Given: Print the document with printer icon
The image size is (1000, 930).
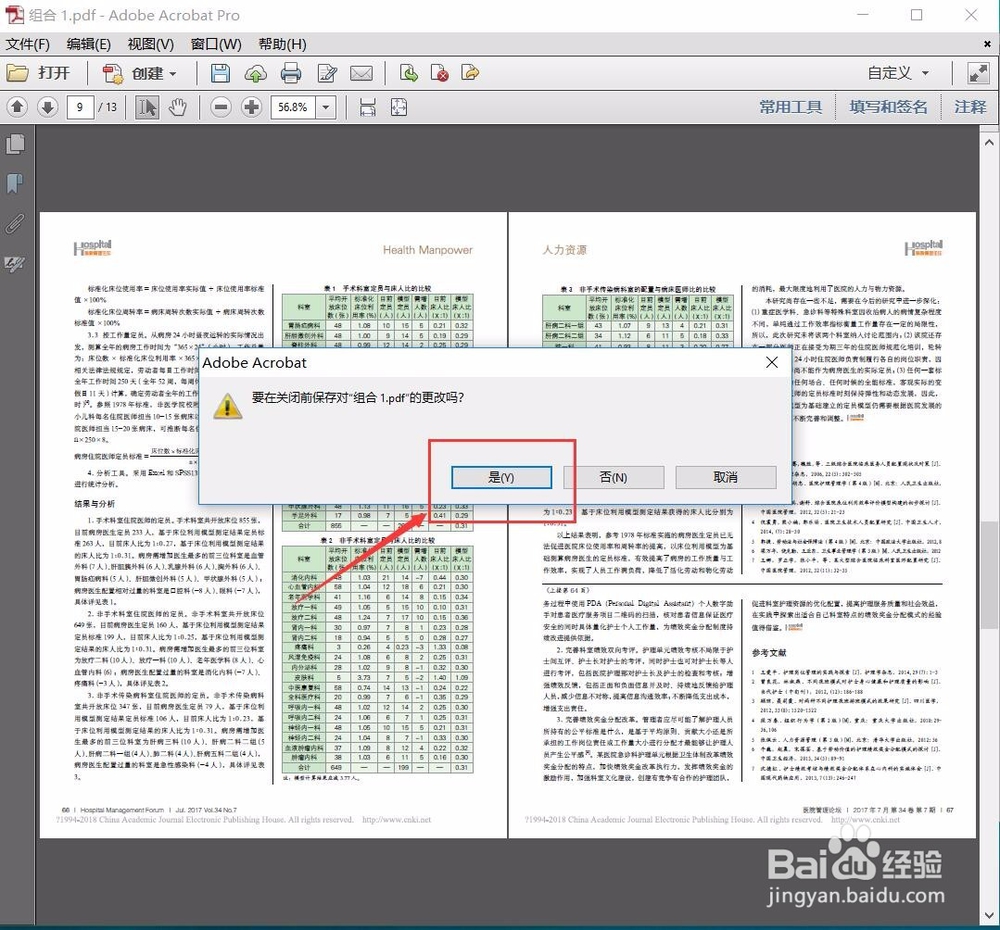Looking at the screenshot, I should click(291, 73).
